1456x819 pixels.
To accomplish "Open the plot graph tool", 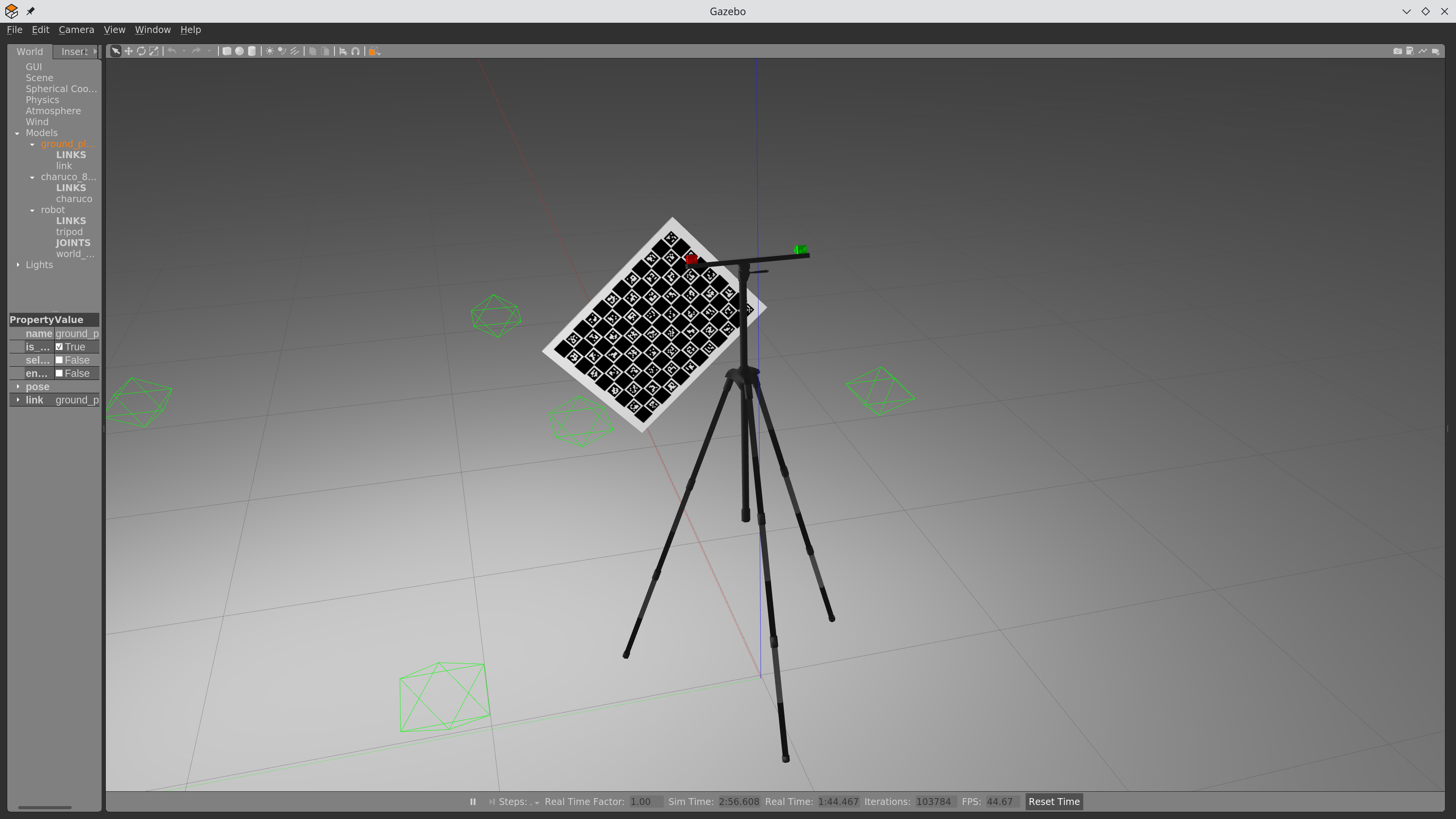I will [x=1423, y=52].
